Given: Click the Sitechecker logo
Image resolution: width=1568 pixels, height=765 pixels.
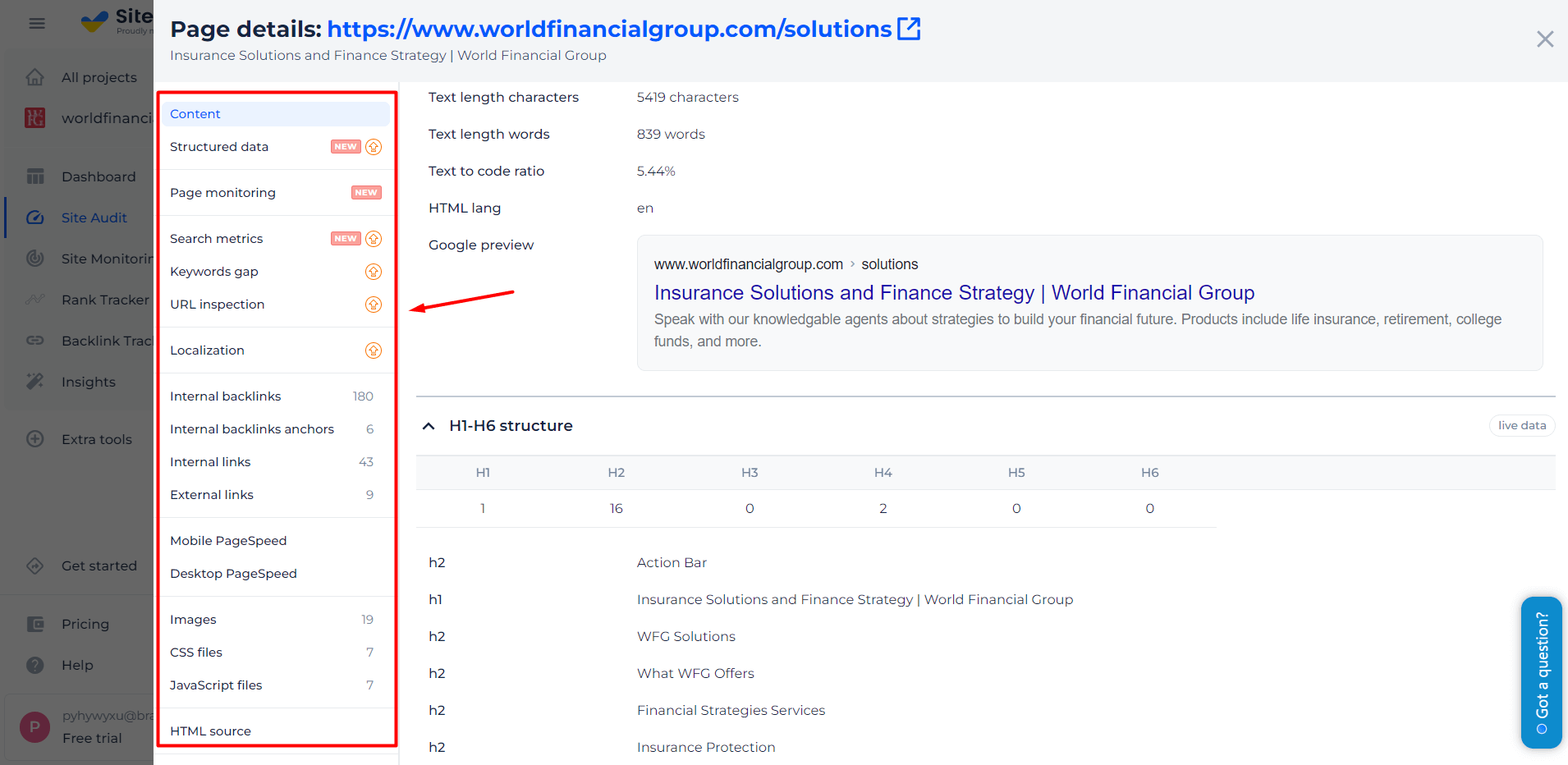Looking at the screenshot, I should (117, 20).
